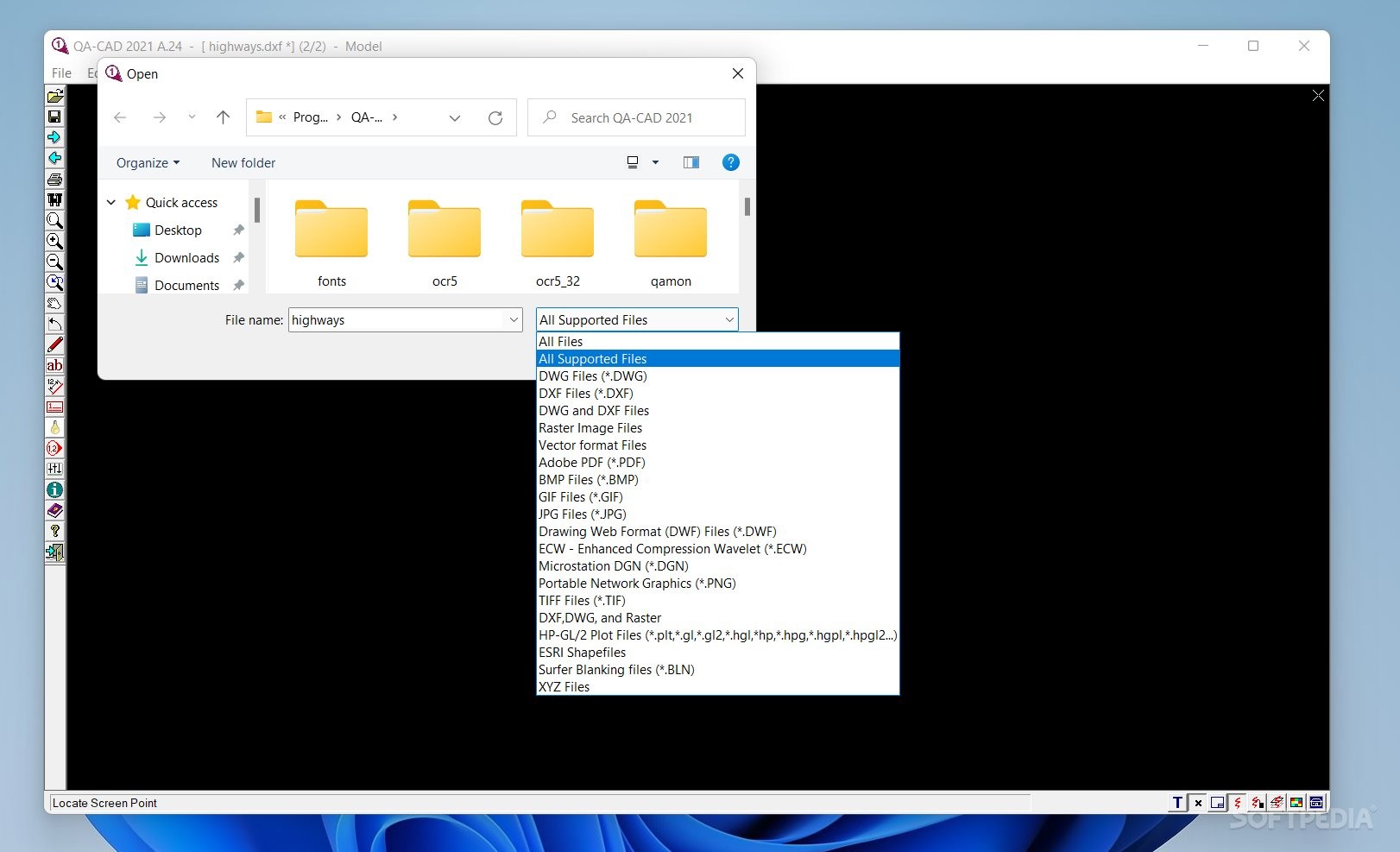Open the File menu
1400x852 pixels.
point(61,73)
